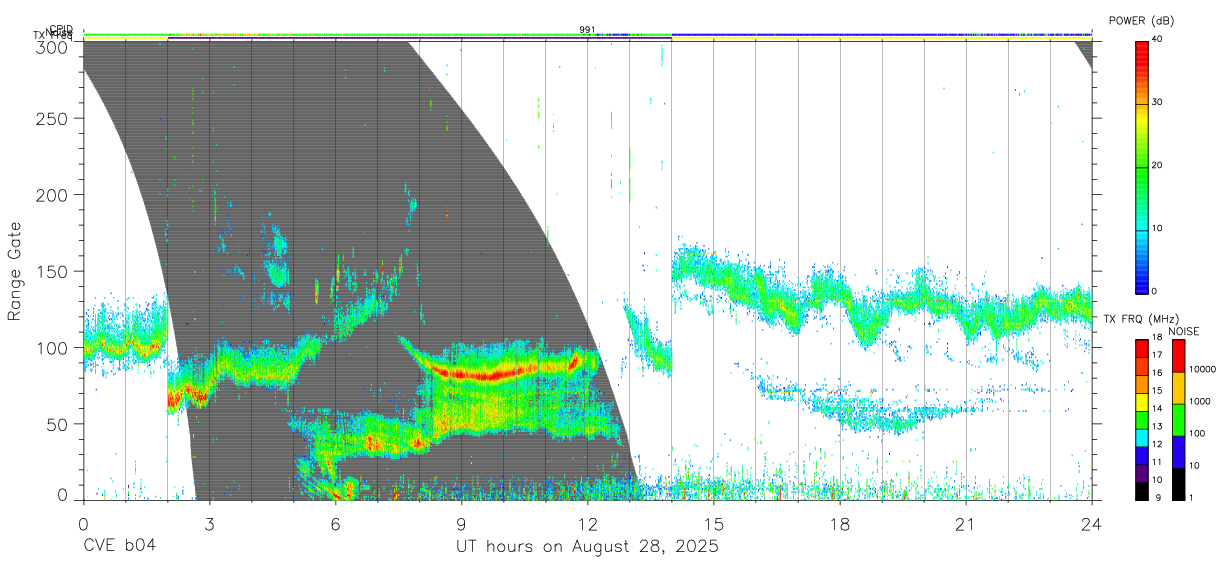Select the 250 range gate tick label
This screenshot has height=567, width=1228.
pos(50,119)
